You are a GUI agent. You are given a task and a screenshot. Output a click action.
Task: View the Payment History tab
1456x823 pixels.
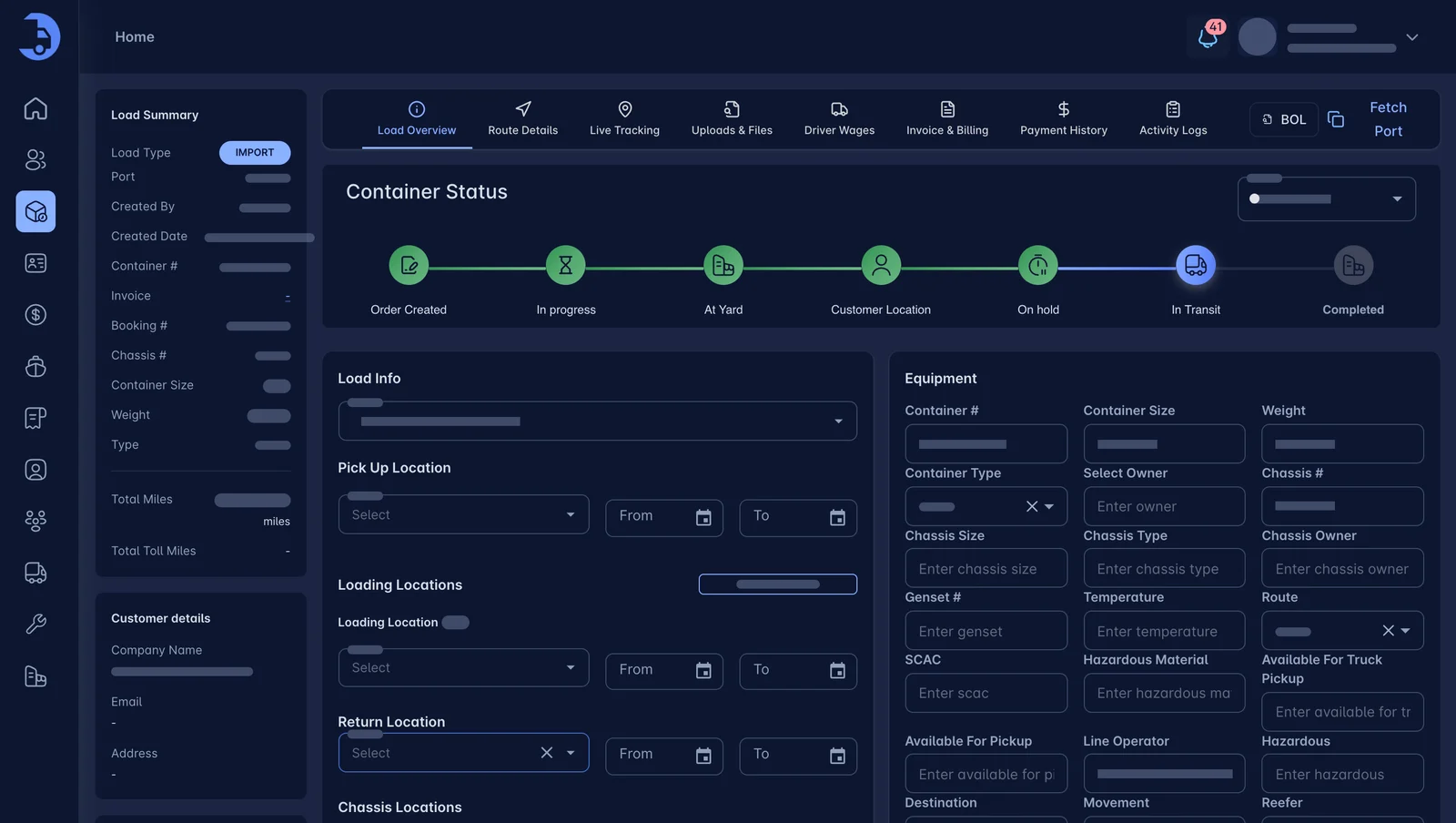click(1064, 119)
